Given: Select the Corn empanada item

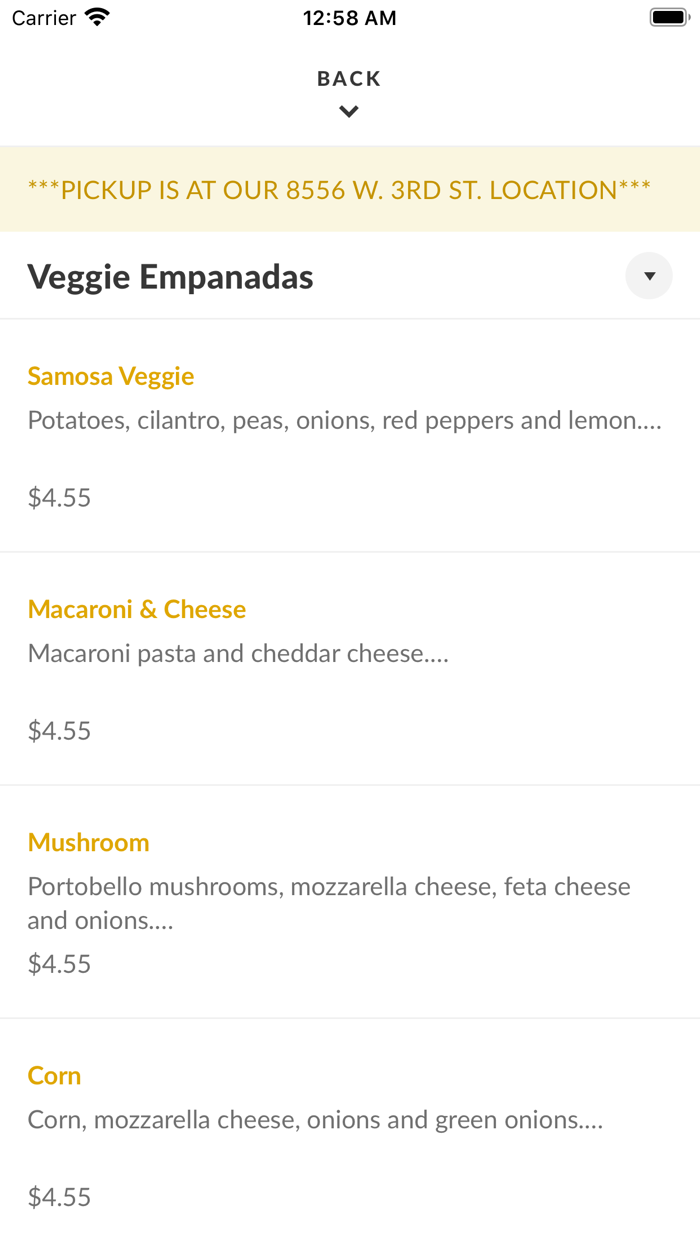Looking at the screenshot, I should coord(54,1076).
